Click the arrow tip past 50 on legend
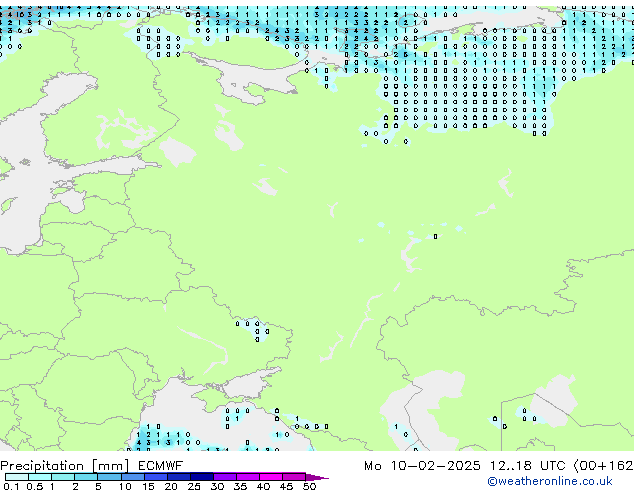This screenshot has height=490, width=634. click(317, 477)
